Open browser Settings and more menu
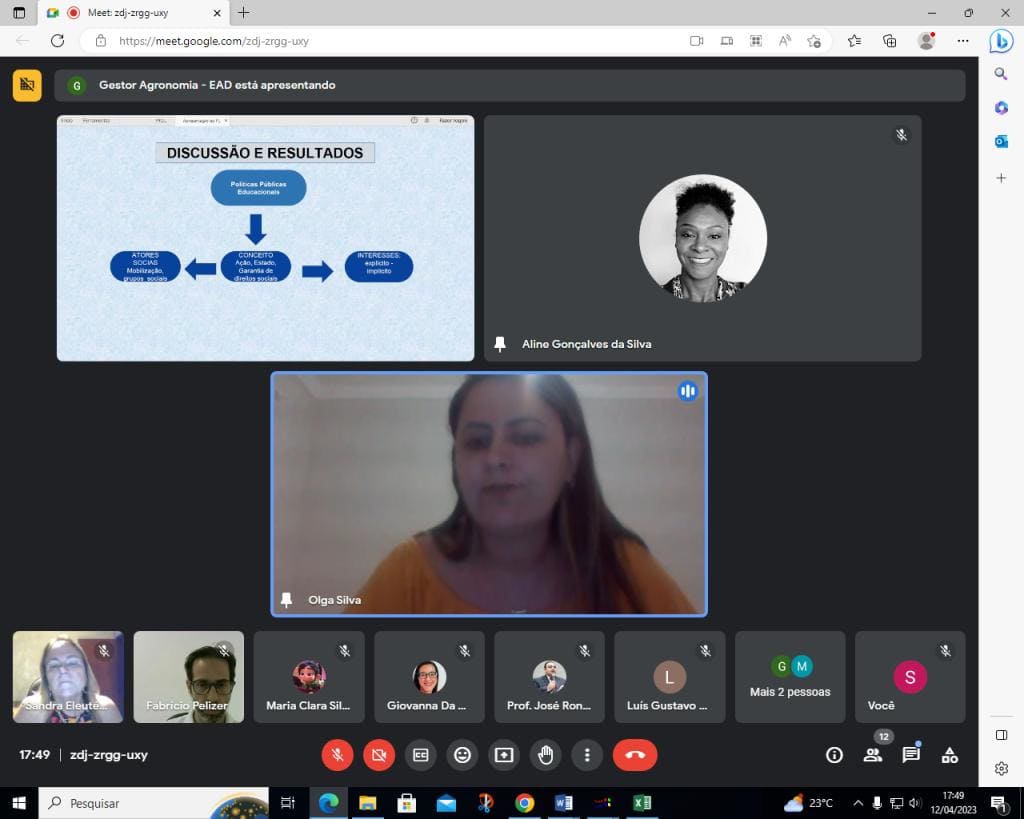1024x819 pixels. point(963,41)
